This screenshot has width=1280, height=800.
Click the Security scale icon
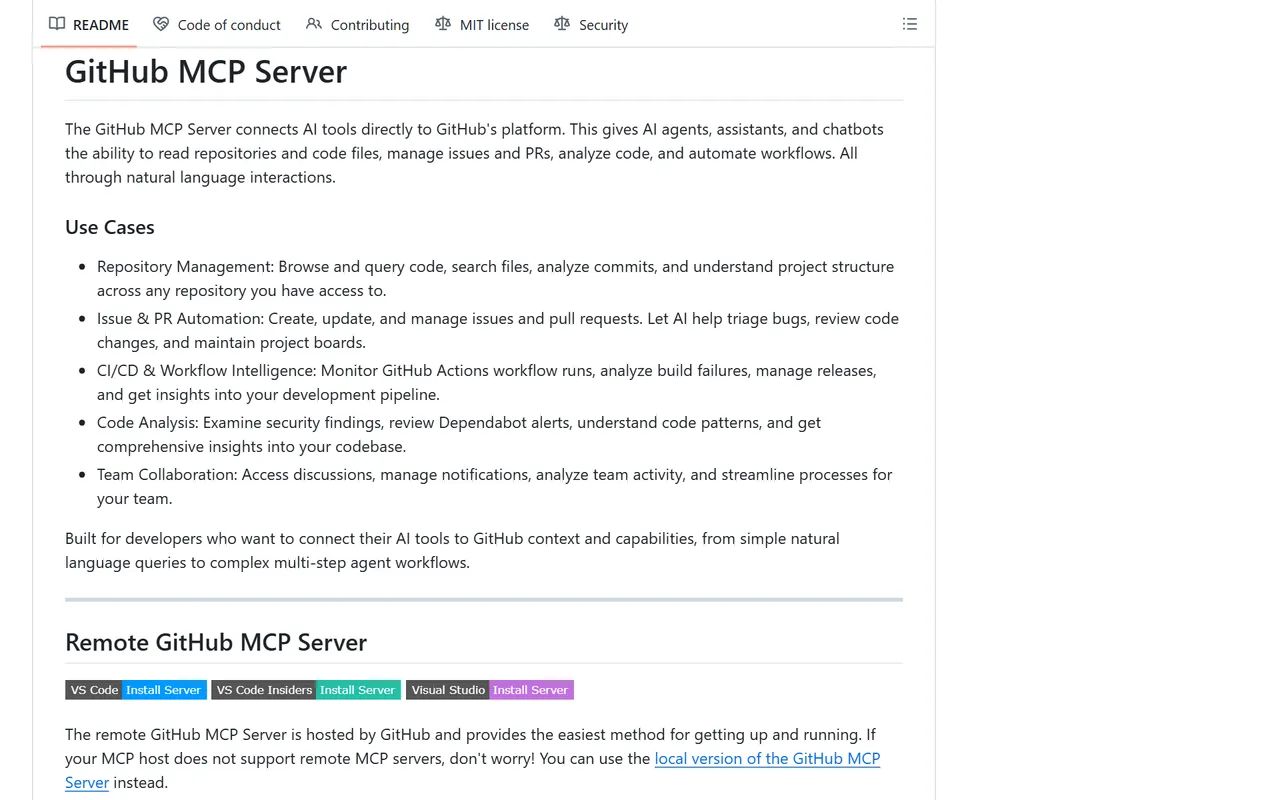pyautogui.click(x=562, y=24)
